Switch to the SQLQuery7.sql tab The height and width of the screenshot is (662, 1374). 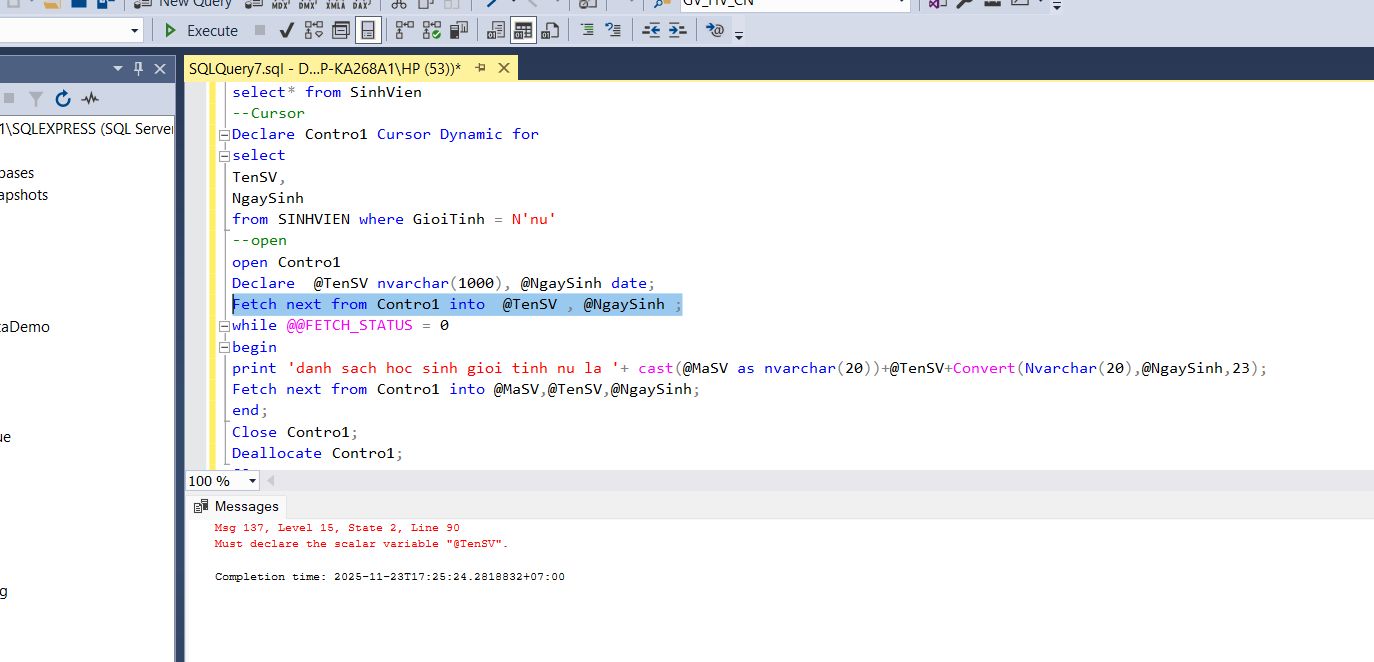click(325, 68)
